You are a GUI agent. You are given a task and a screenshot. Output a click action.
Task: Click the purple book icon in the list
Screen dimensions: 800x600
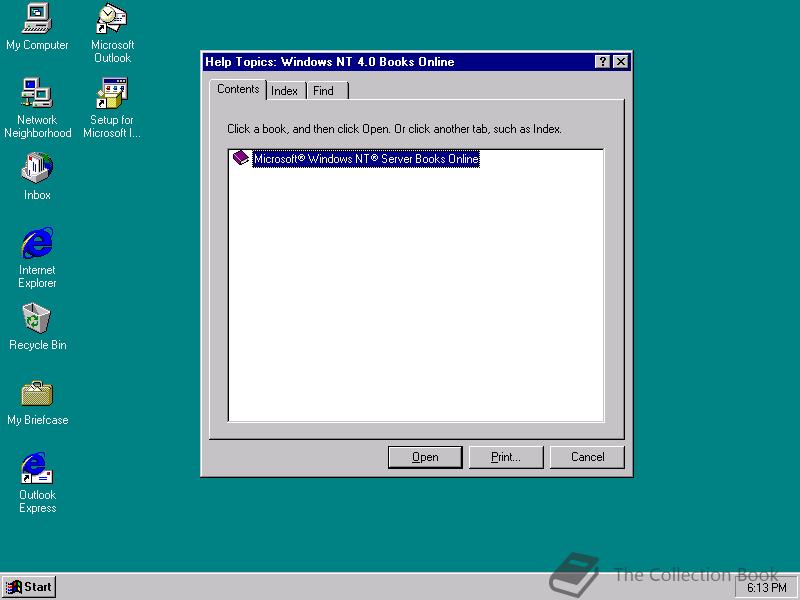coord(240,158)
